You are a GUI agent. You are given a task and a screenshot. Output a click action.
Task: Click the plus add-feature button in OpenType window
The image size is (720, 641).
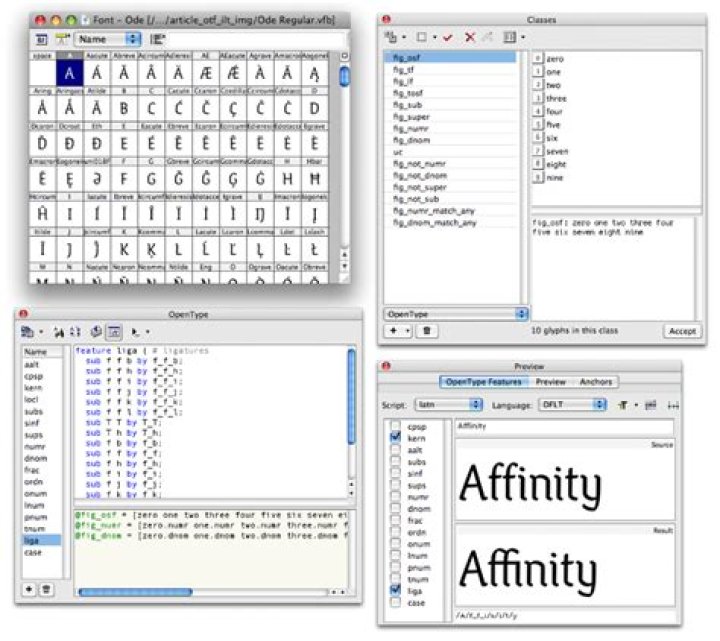(x=29, y=589)
